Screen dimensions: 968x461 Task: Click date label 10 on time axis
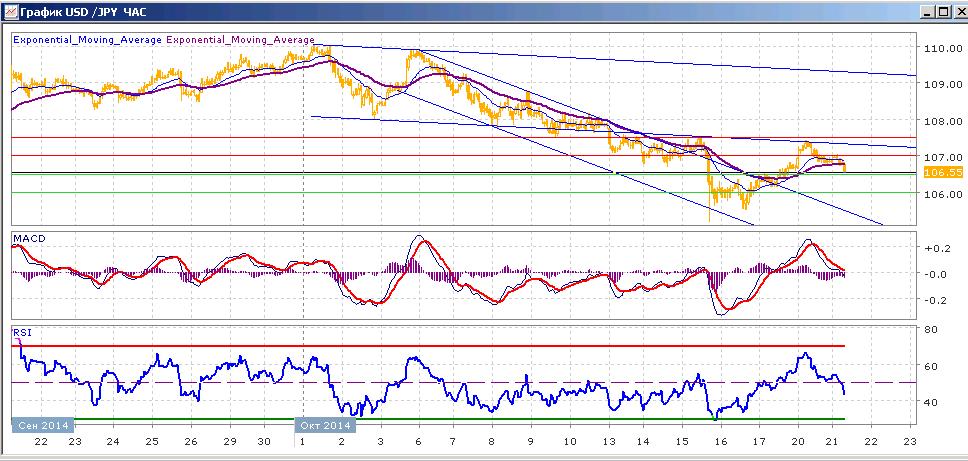[569, 442]
